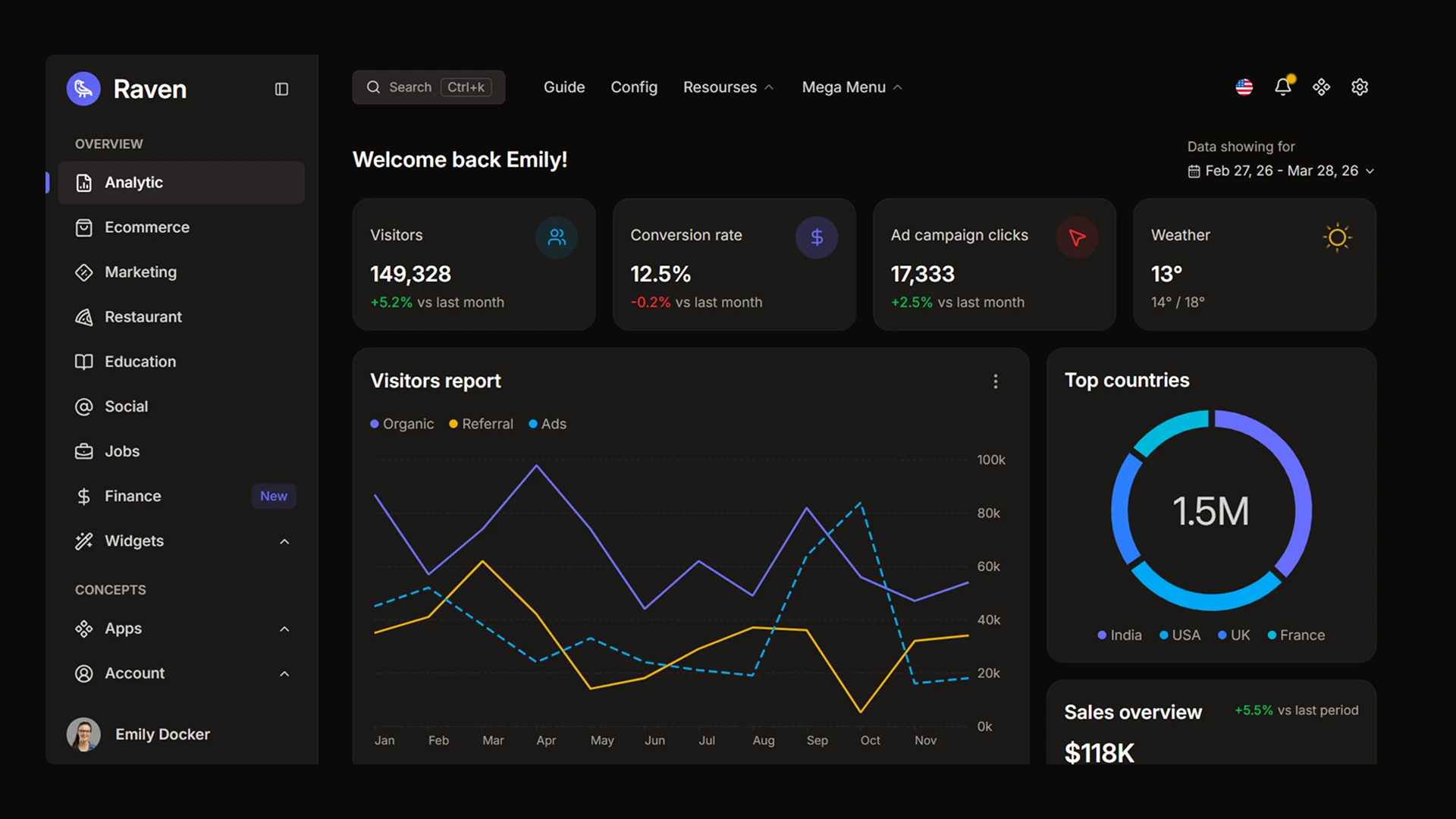The height and width of the screenshot is (819, 1456).
Task: Toggle Referral series in chart legend
Action: point(481,424)
